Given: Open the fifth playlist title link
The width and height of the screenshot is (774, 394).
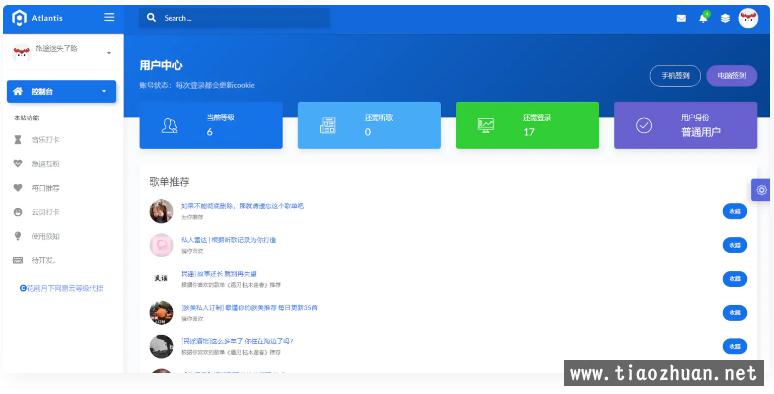Looking at the screenshot, I should [237, 341].
